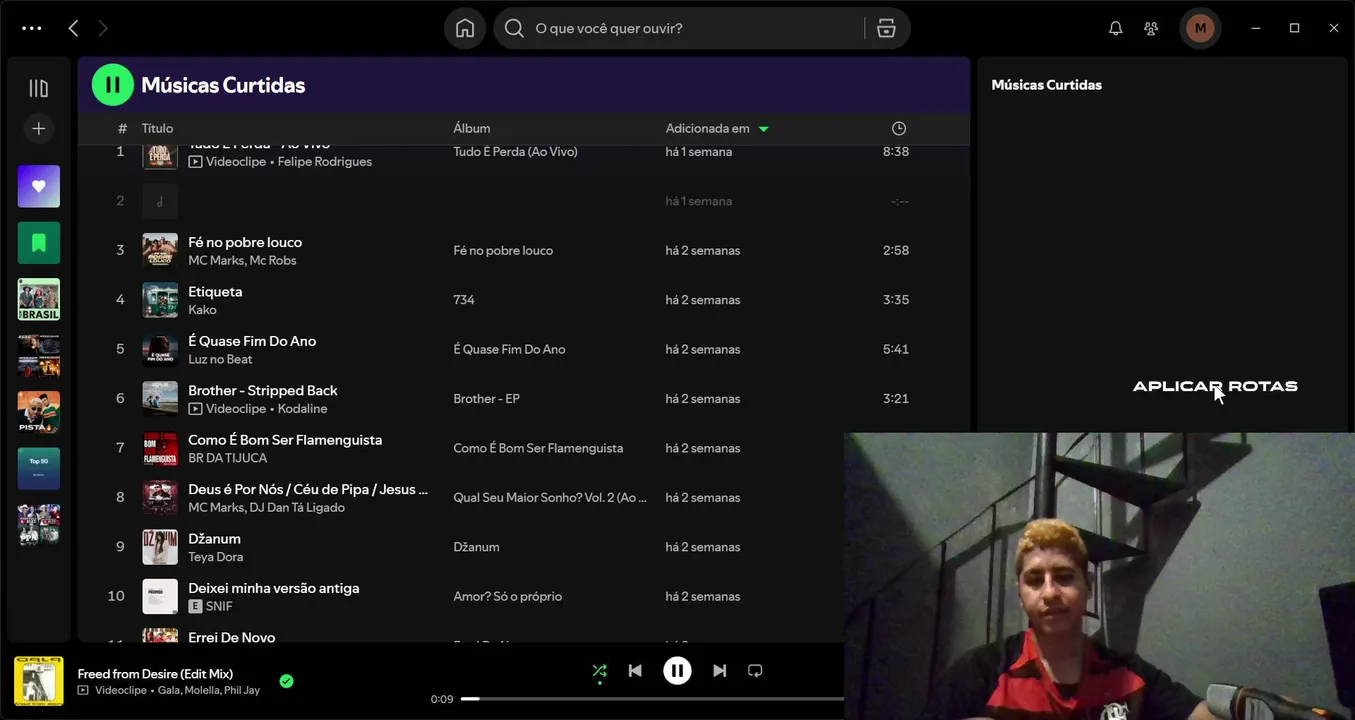The height and width of the screenshot is (720, 1355).
Task: Select the track Como É Bom Ser Flamenguista
Action: [x=285, y=440]
